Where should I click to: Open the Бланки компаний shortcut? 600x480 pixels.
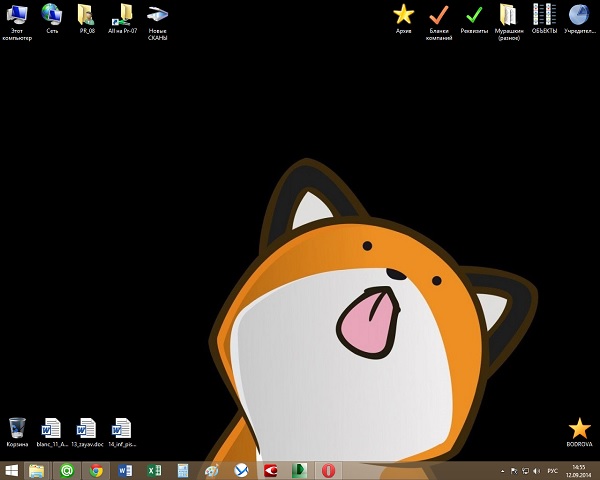pyautogui.click(x=439, y=15)
